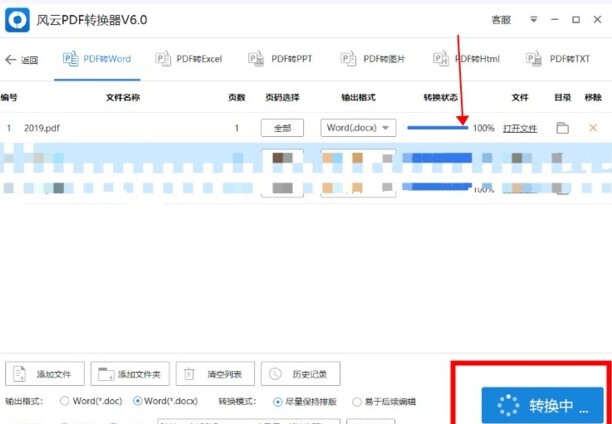Switch to the PDF转TXT tab
This screenshot has width=612, height=424.
pyautogui.click(x=558, y=59)
